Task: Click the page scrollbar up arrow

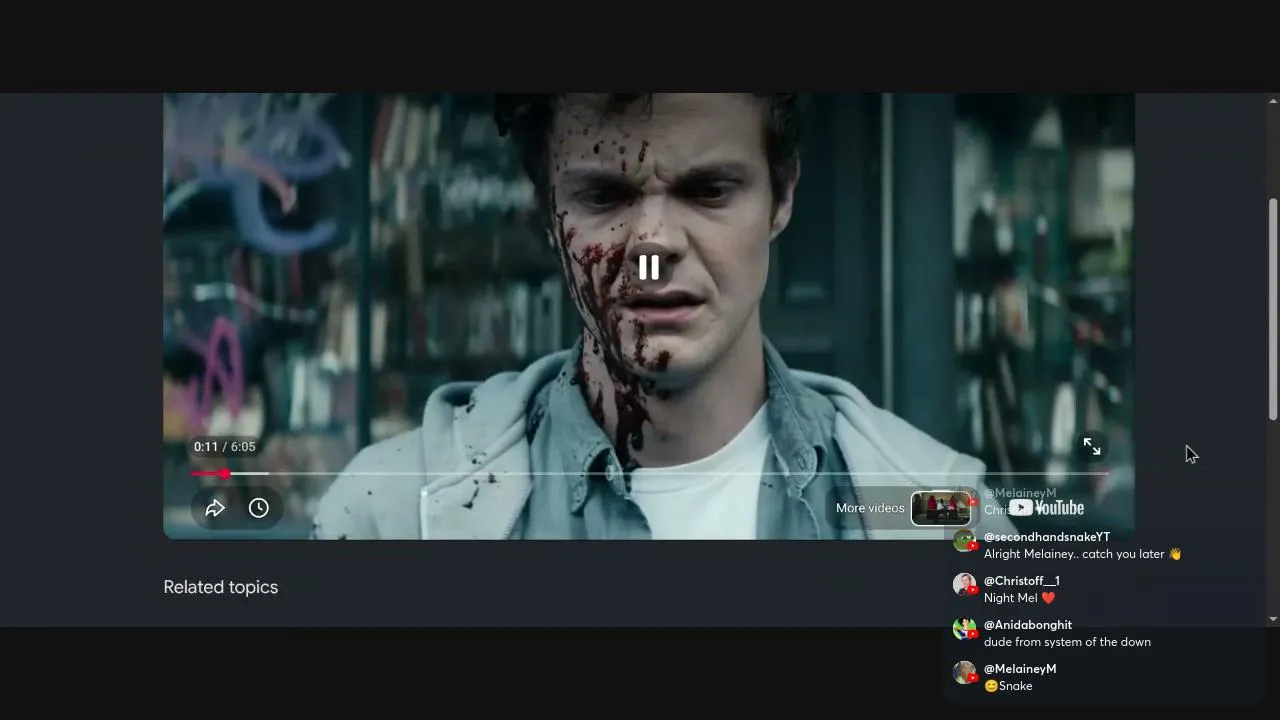Action: tap(1273, 101)
